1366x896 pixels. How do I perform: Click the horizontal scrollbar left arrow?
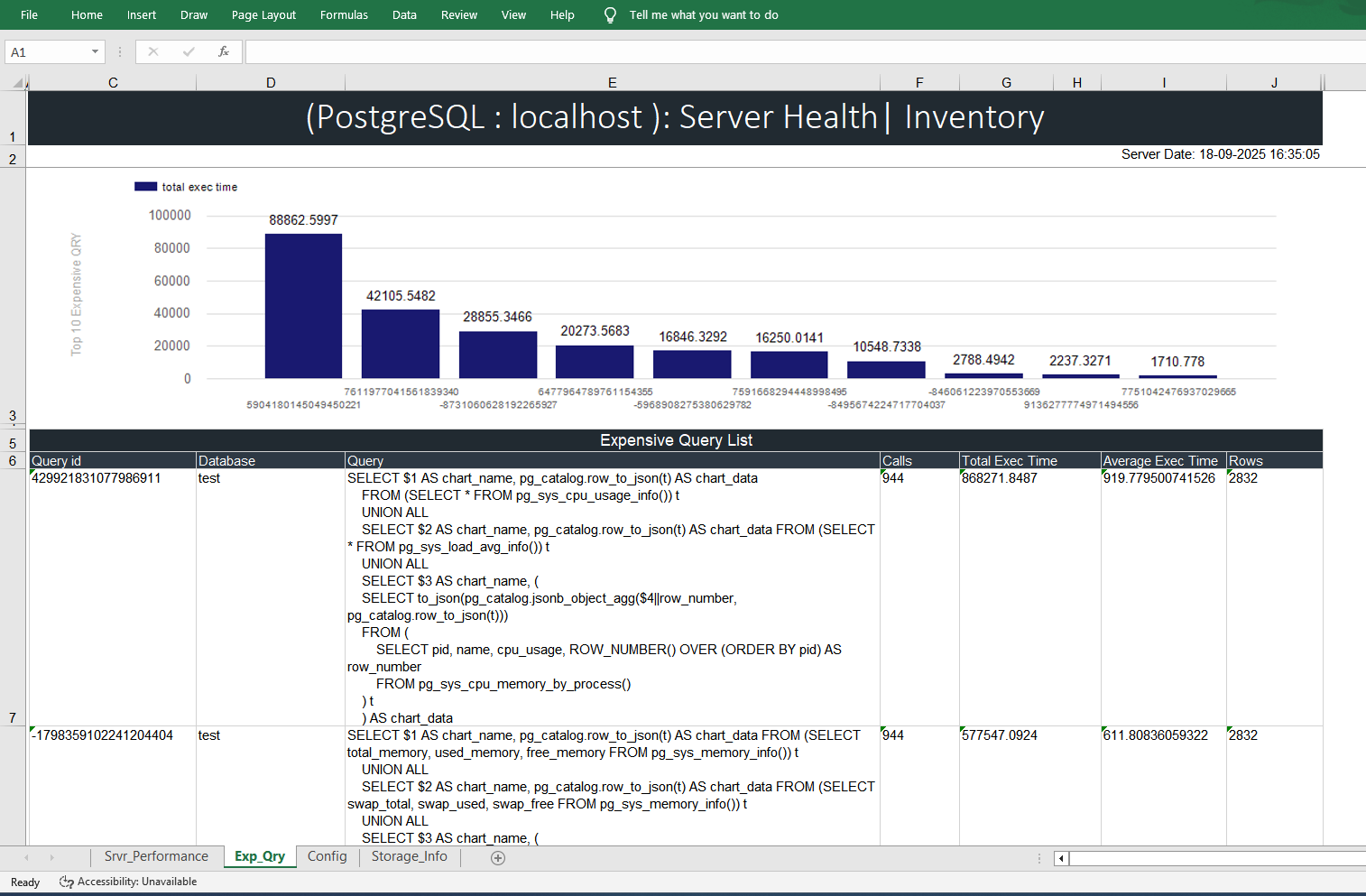(x=1061, y=858)
